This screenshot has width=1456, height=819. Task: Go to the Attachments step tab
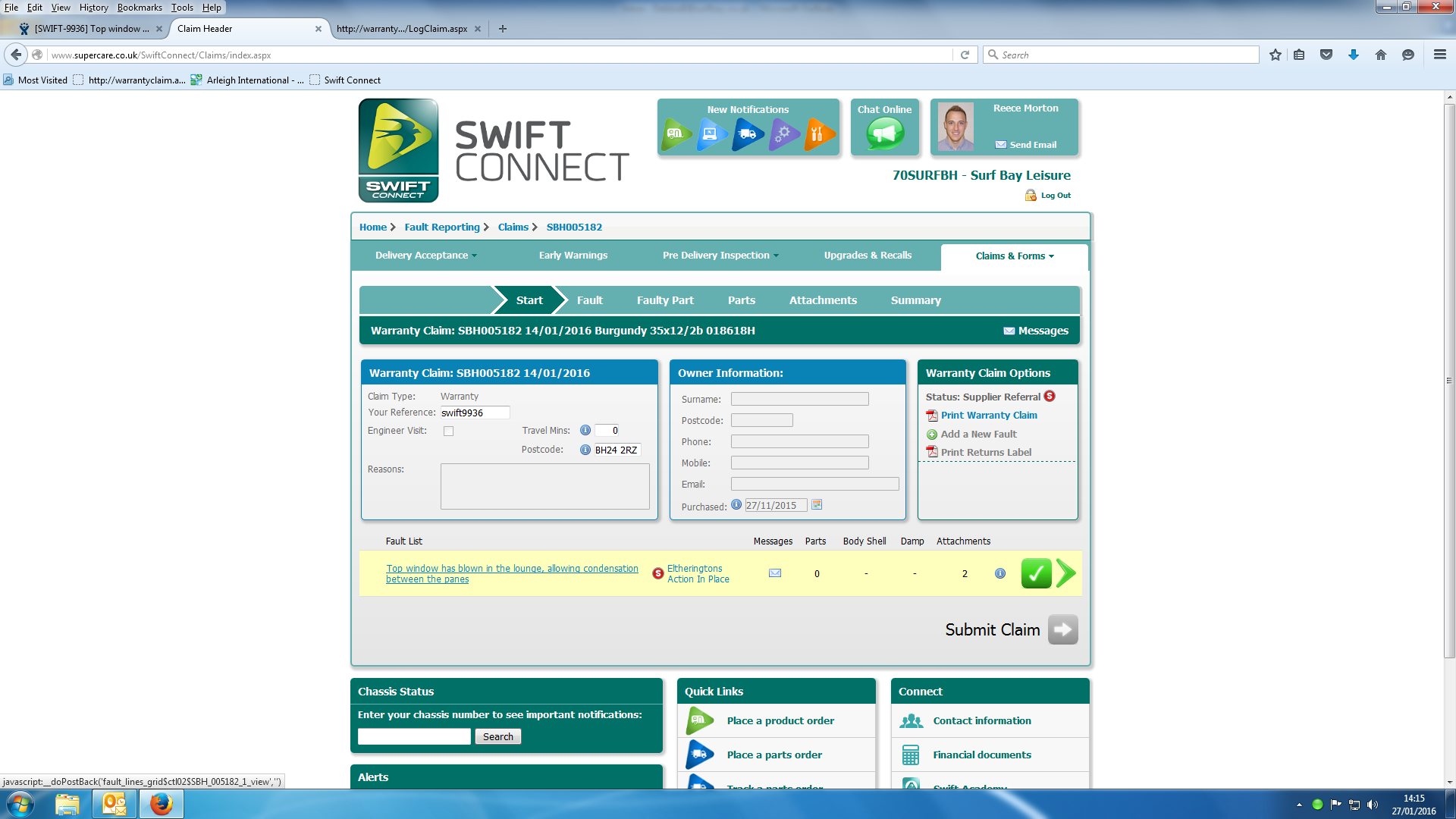click(x=822, y=300)
